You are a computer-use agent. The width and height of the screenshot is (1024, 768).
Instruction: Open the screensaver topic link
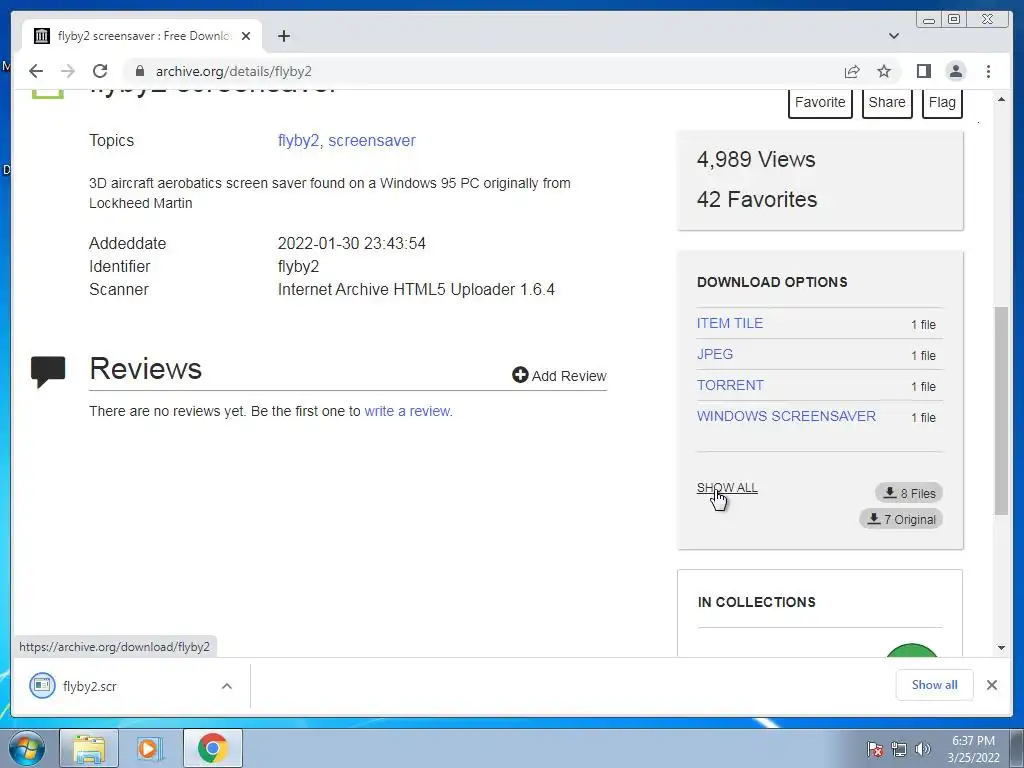(372, 140)
